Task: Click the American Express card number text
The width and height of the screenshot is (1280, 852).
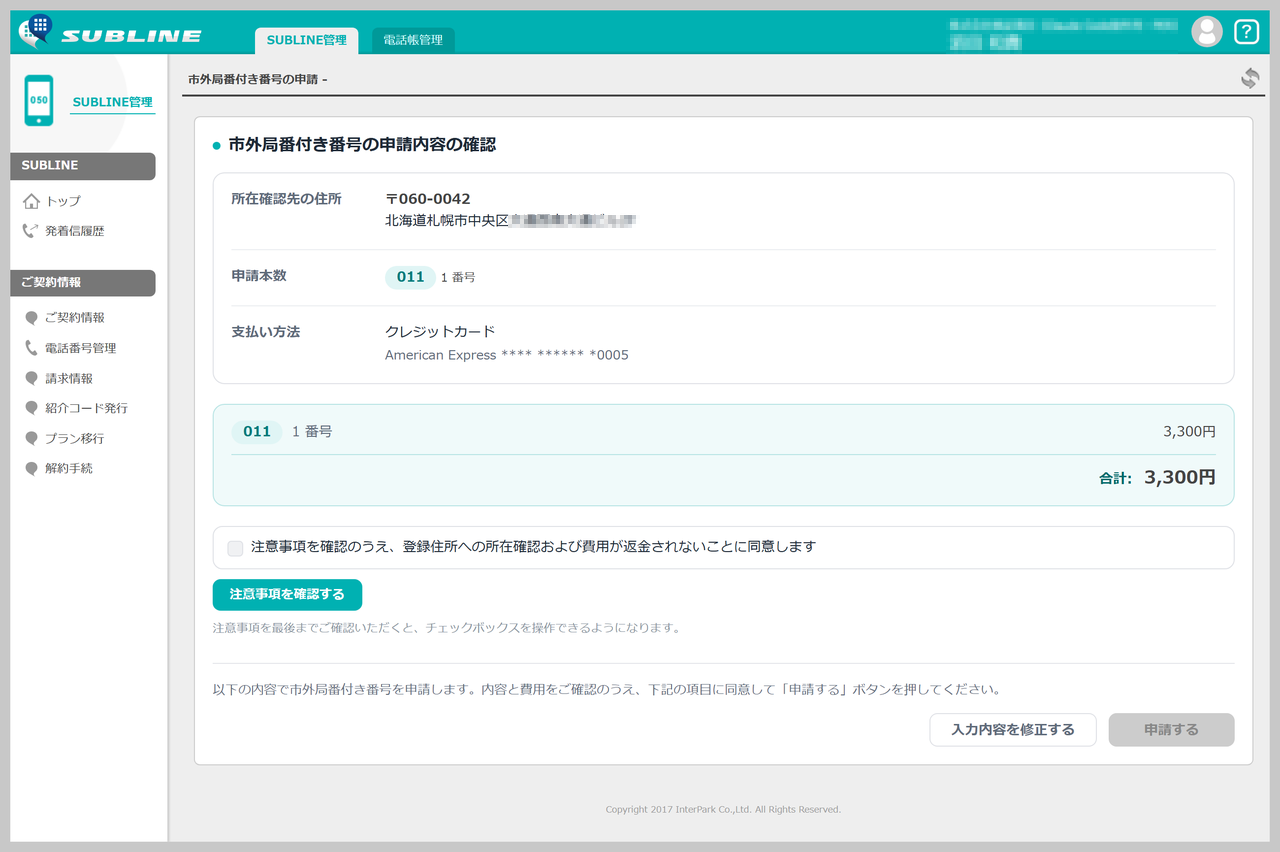Action: [507, 355]
